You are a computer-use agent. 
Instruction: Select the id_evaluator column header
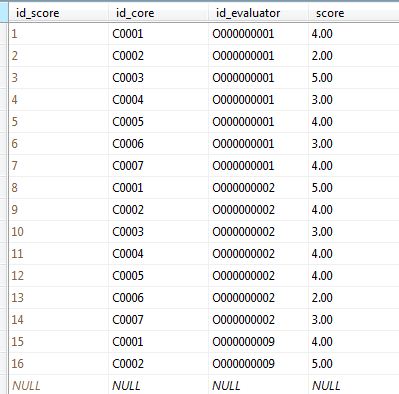click(258, 13)
